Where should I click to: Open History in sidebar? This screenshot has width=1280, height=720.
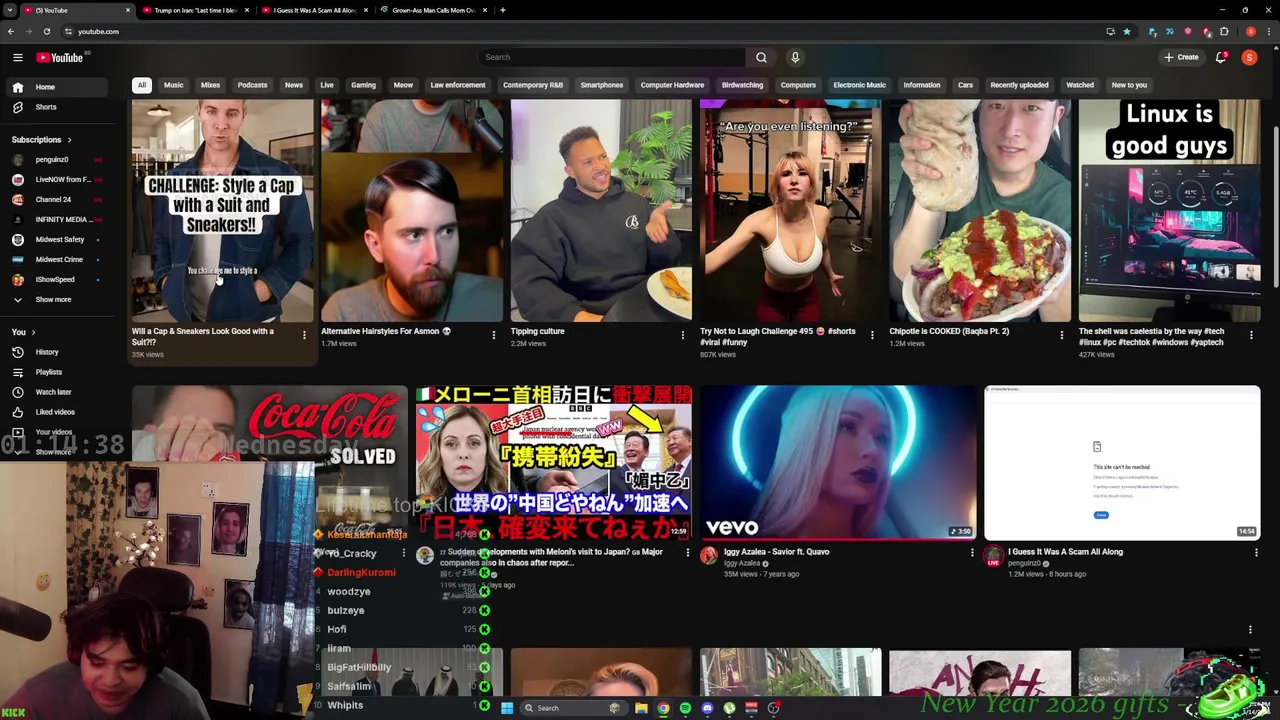pyautogui.click(x=58, y=352)
